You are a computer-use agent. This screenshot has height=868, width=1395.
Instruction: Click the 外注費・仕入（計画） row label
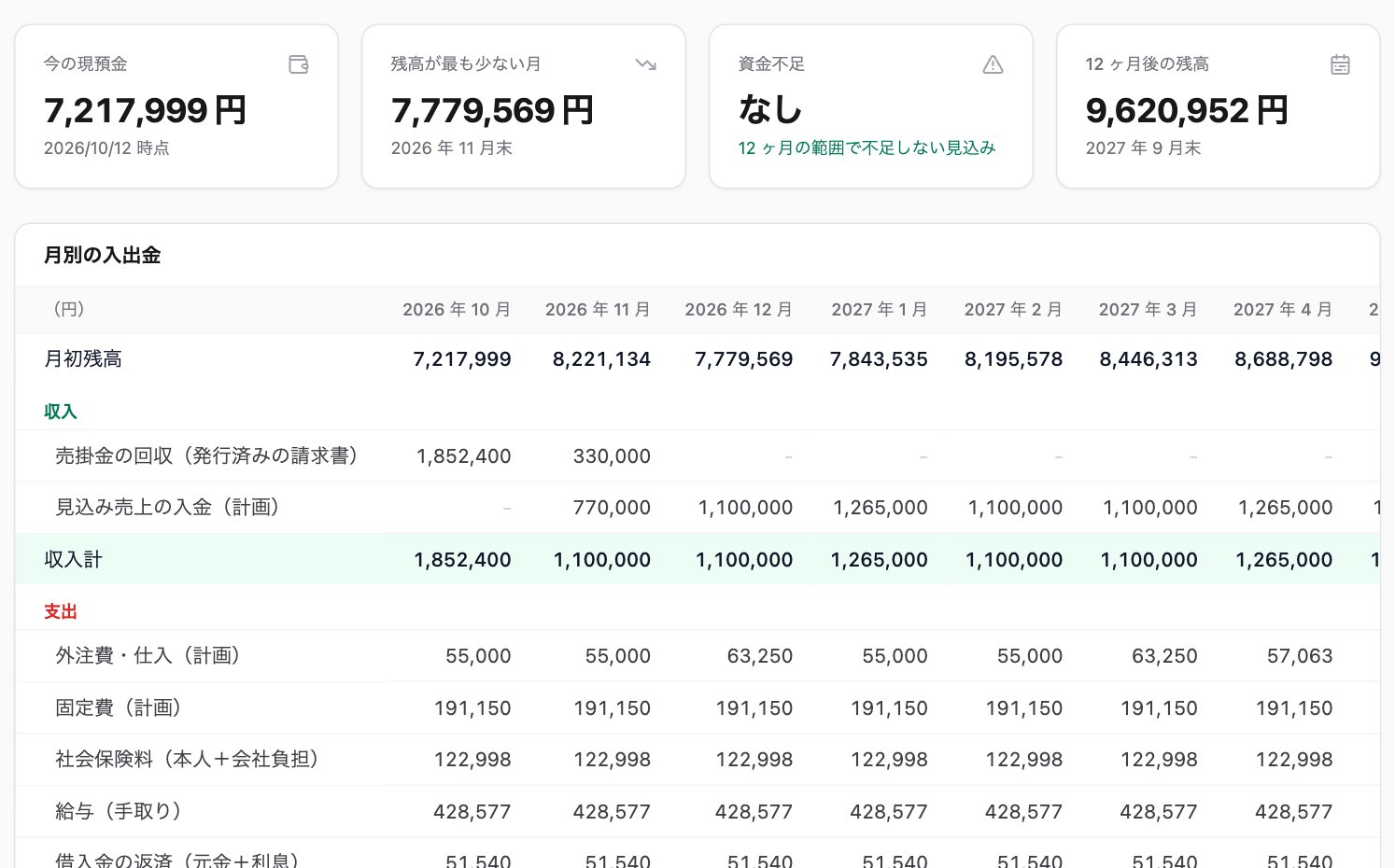[148, 655]
